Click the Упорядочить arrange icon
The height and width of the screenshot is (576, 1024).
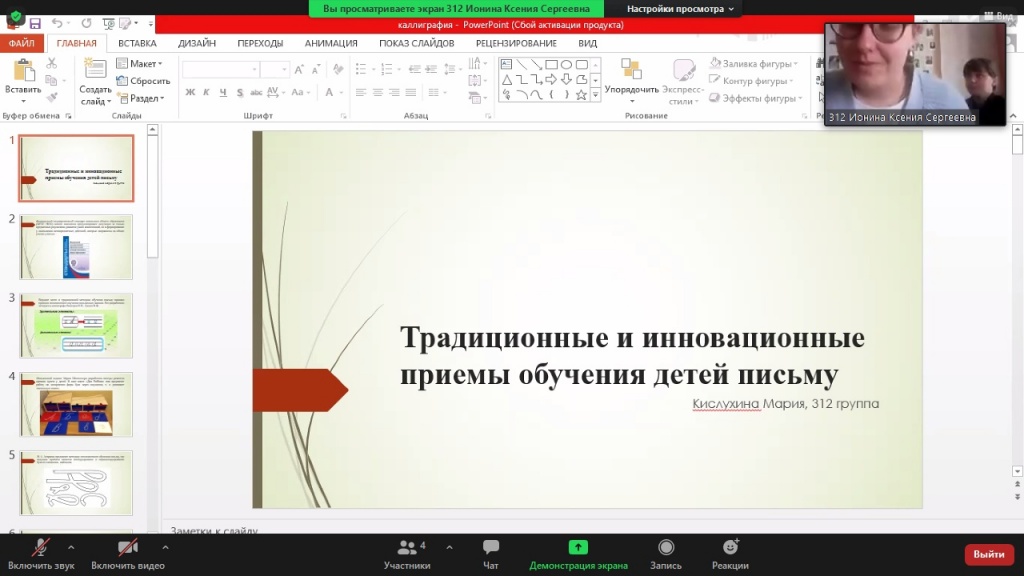pyautogui.click(x=631, y=72)
